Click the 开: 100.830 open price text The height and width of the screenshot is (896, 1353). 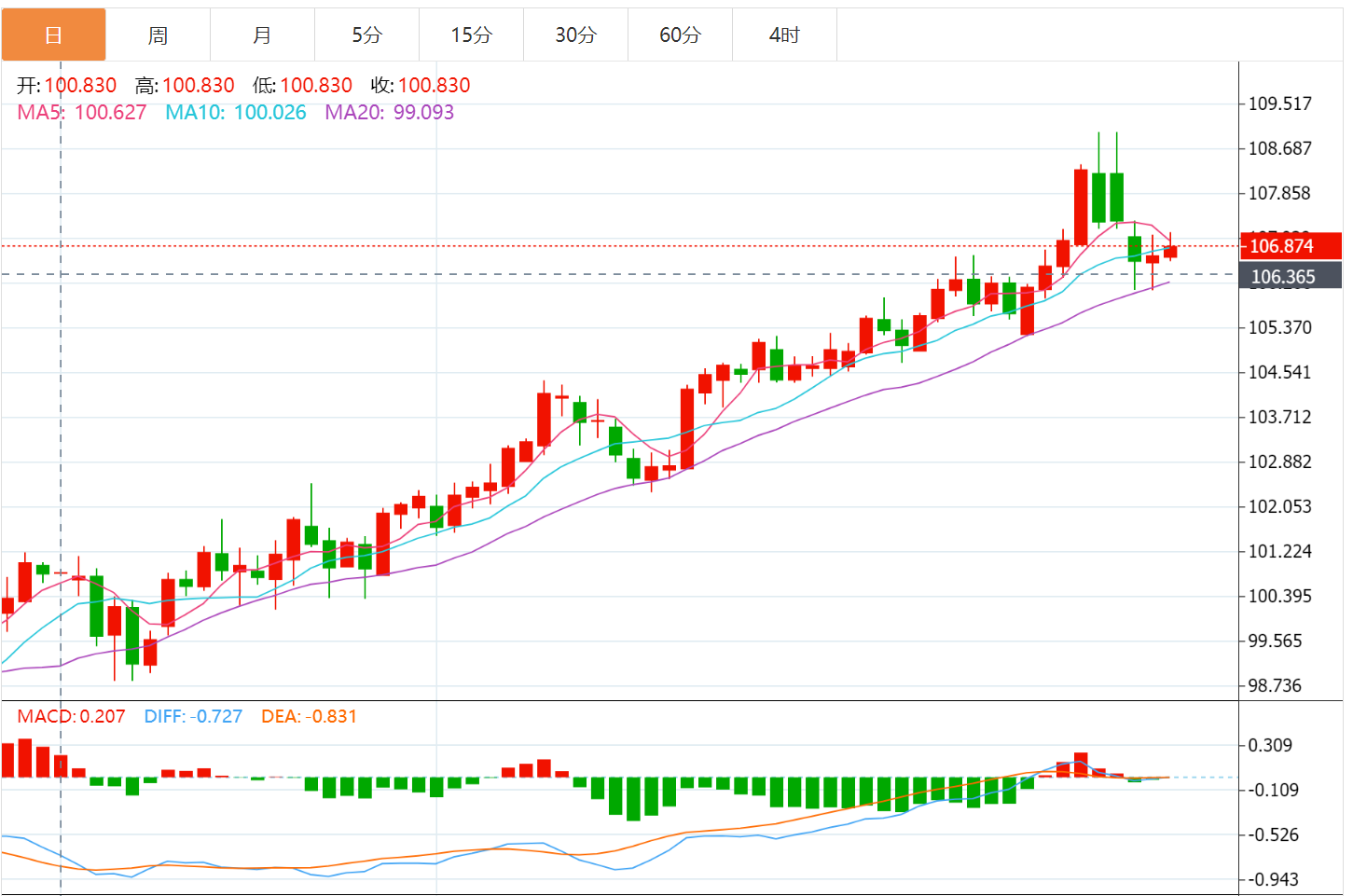click(x=67, y=86)
